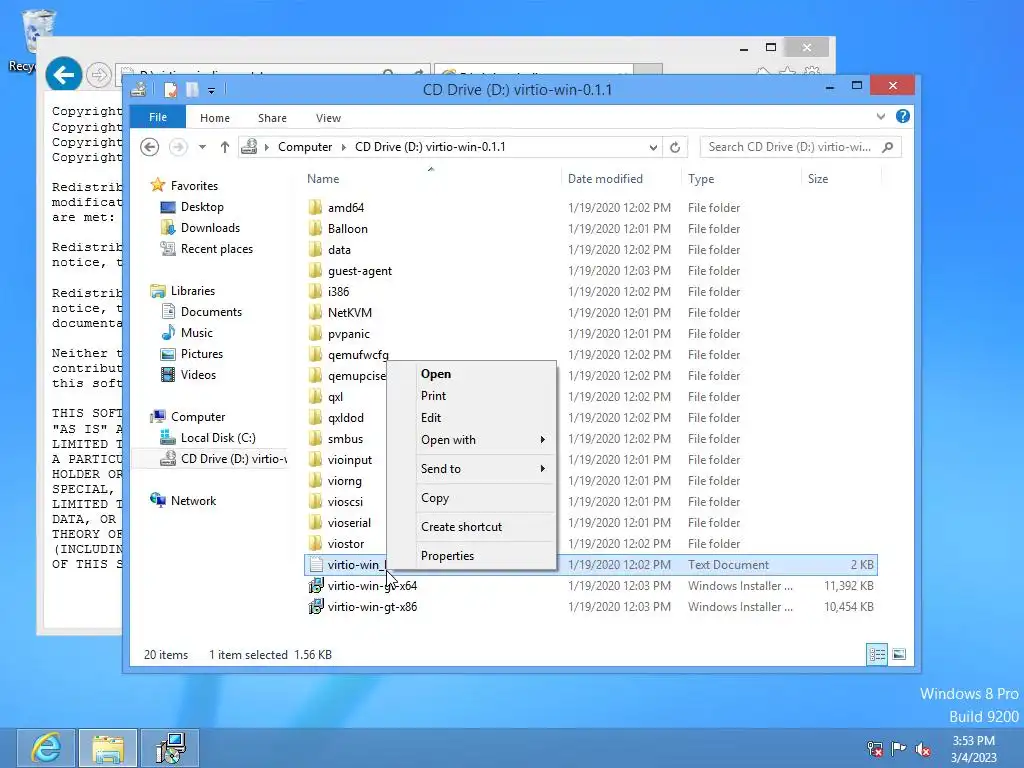1024x768 pixels.
Task: Open Internet Explorer from the taskbar
Action: pyautogui.click(x=46, y=748)
